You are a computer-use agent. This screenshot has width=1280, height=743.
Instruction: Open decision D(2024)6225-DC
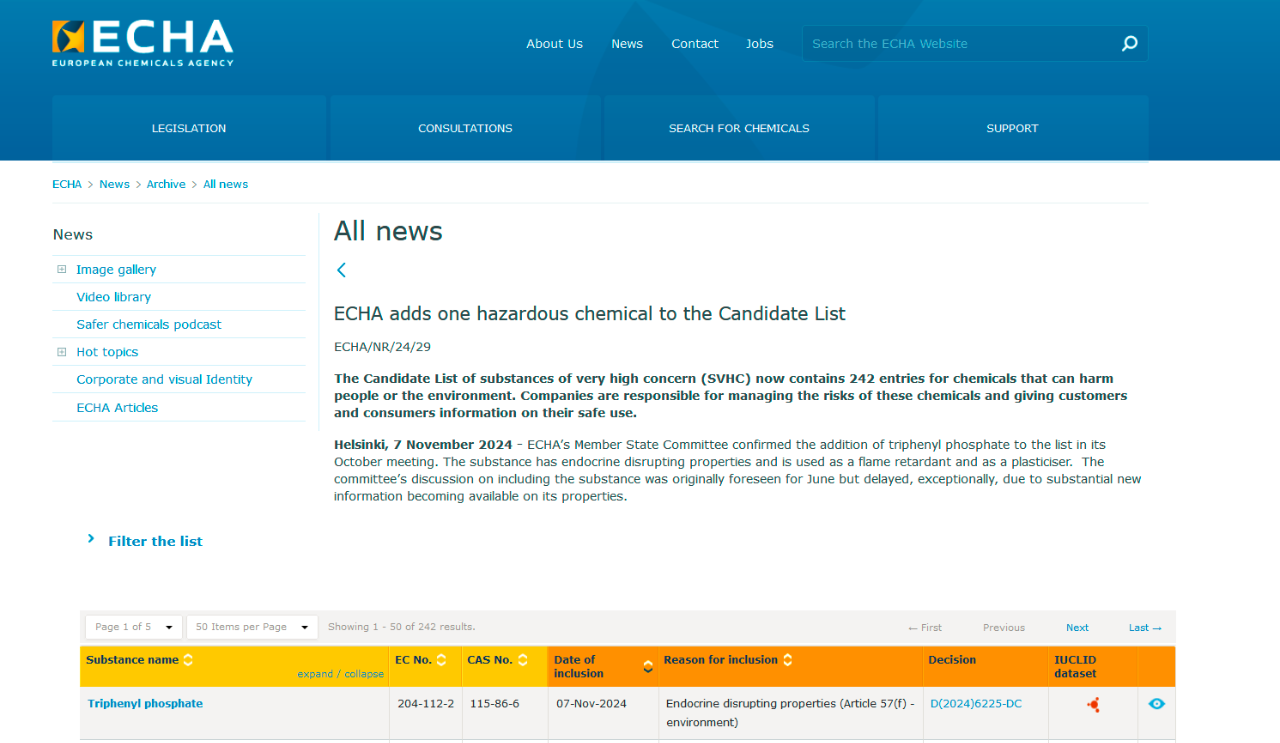pyautogui.click(x=976, y=704)
